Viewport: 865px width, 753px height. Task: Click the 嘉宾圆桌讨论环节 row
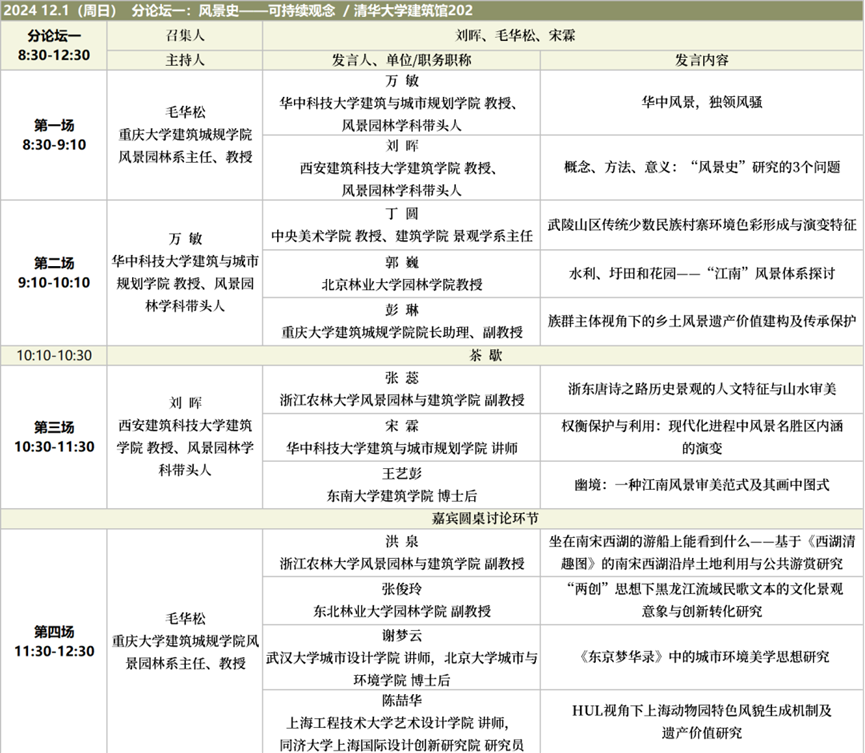point(484,518)
